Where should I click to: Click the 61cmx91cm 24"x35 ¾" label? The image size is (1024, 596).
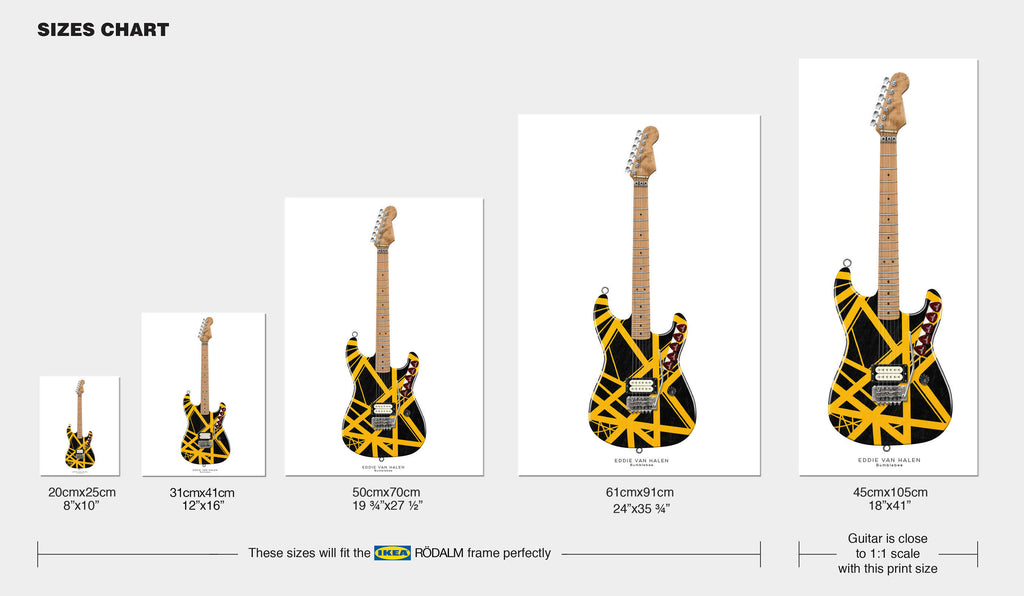pos(640,501)
